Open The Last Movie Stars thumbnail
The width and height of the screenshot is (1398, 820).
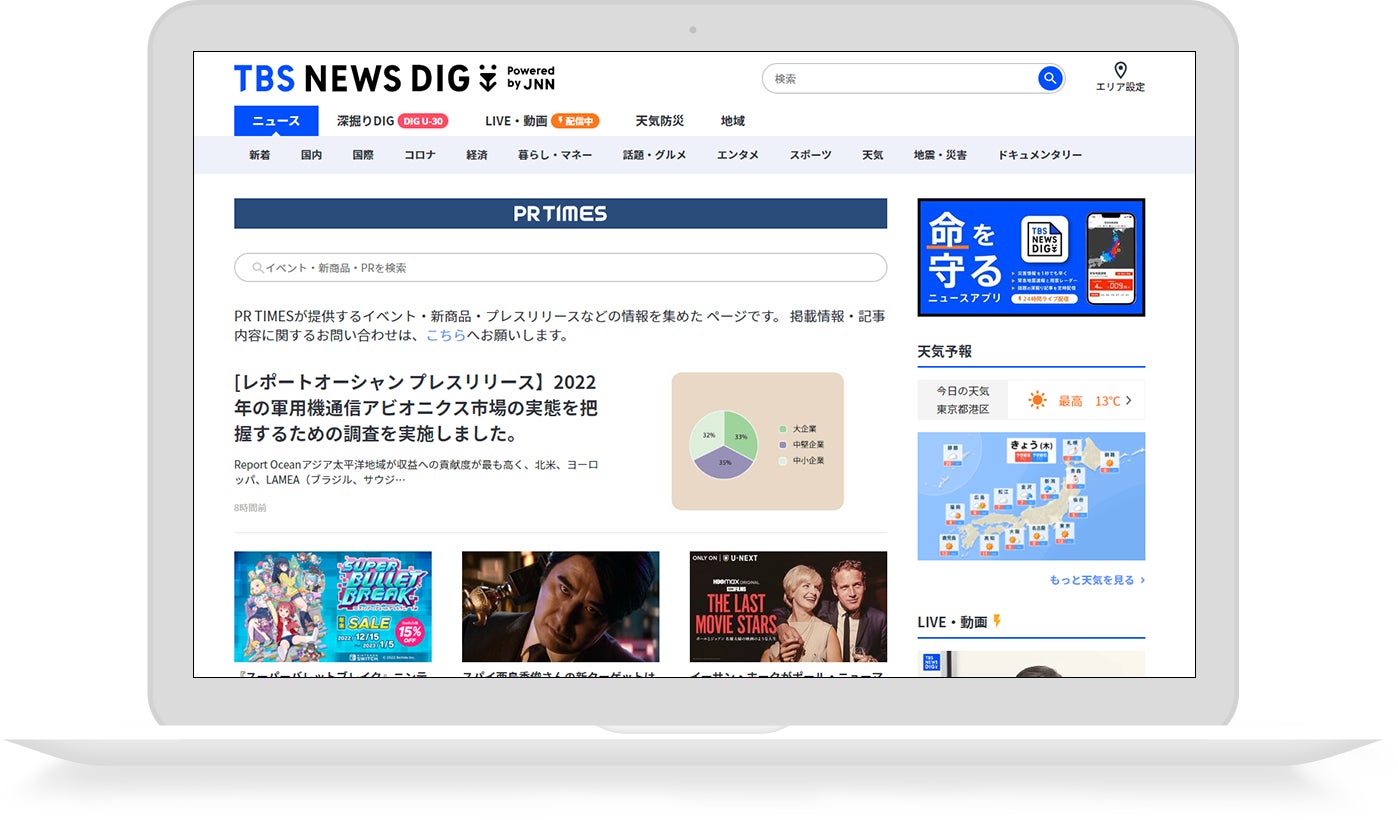pyautogui.click(x=788, y=606)
